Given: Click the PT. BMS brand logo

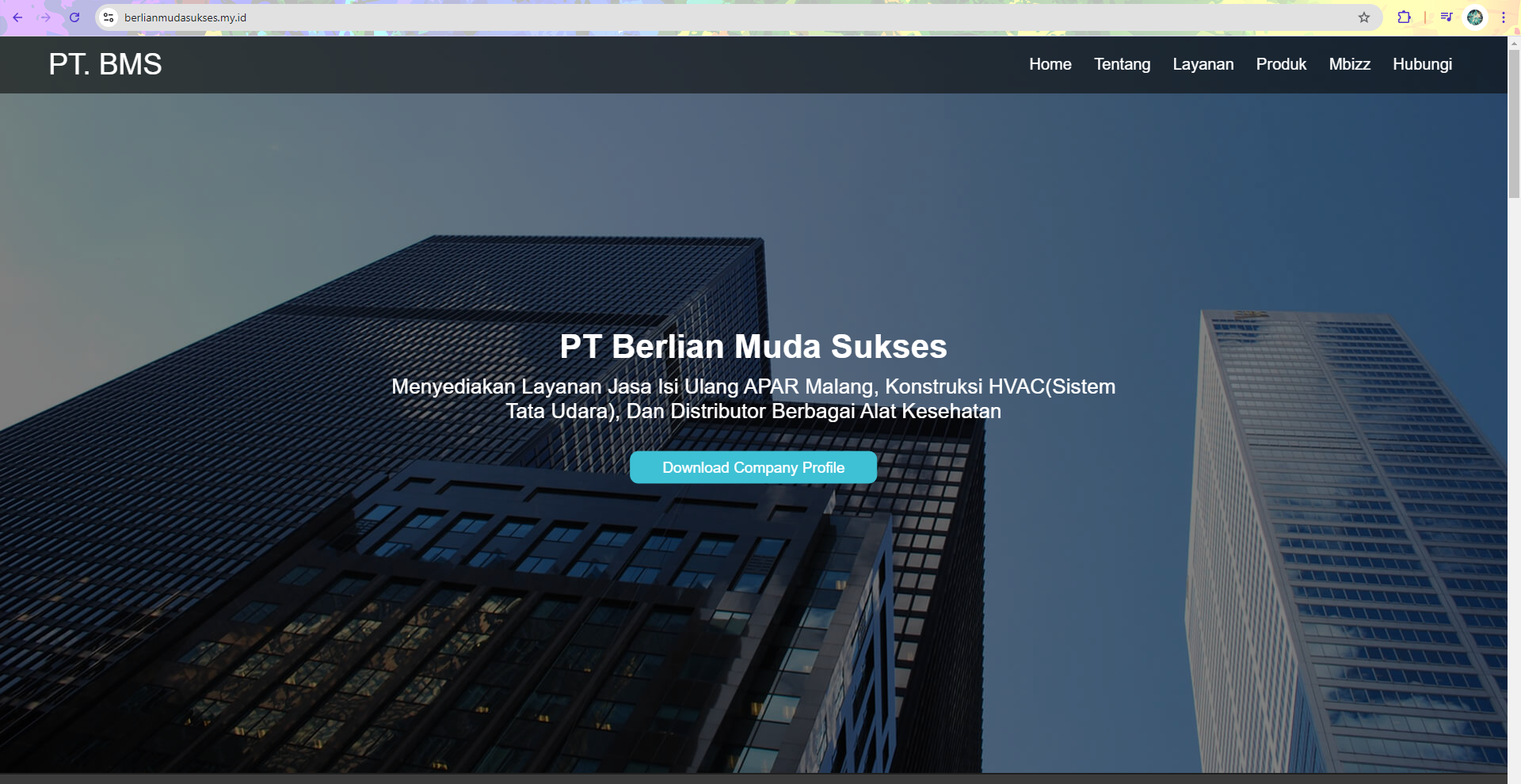Looking at the screenshot, I should [105, 64].
